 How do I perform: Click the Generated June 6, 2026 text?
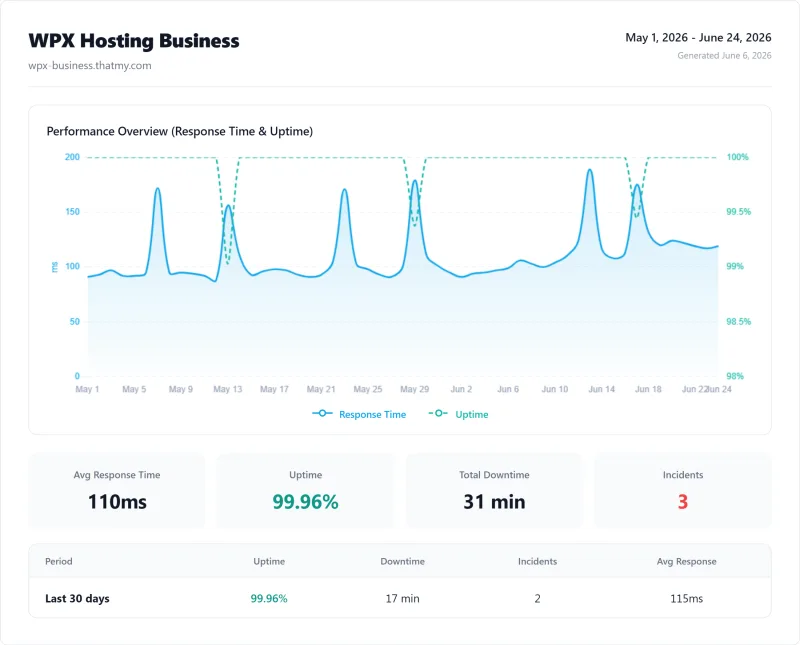724,56
